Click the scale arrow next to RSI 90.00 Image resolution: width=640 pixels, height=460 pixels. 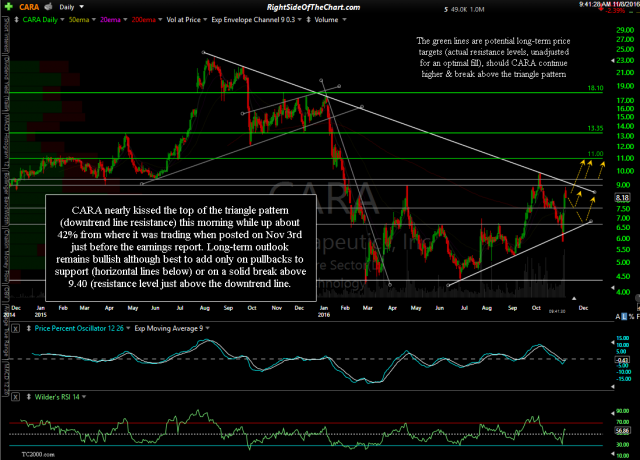click(x=612, y=413)
